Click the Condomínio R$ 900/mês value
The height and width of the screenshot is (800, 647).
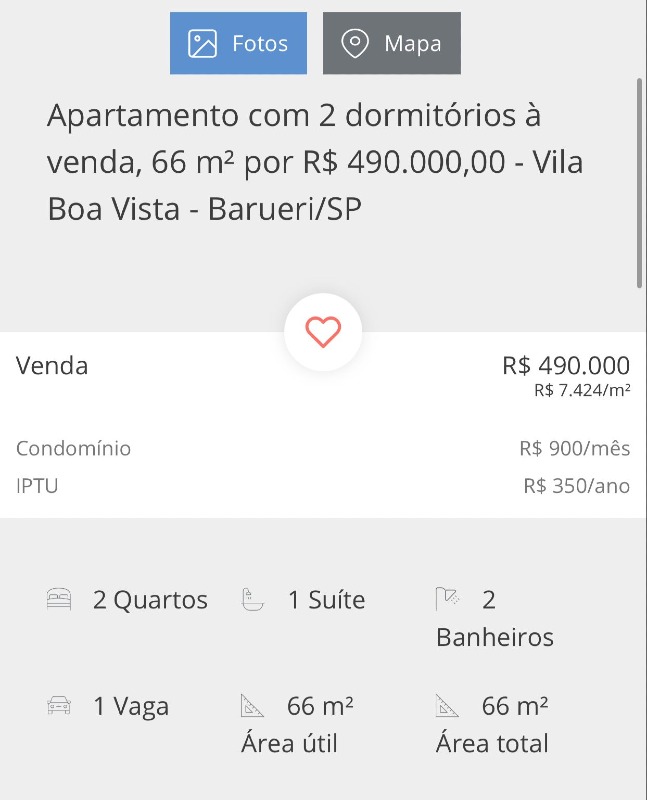pyautogui.click(x=574, y=448)
